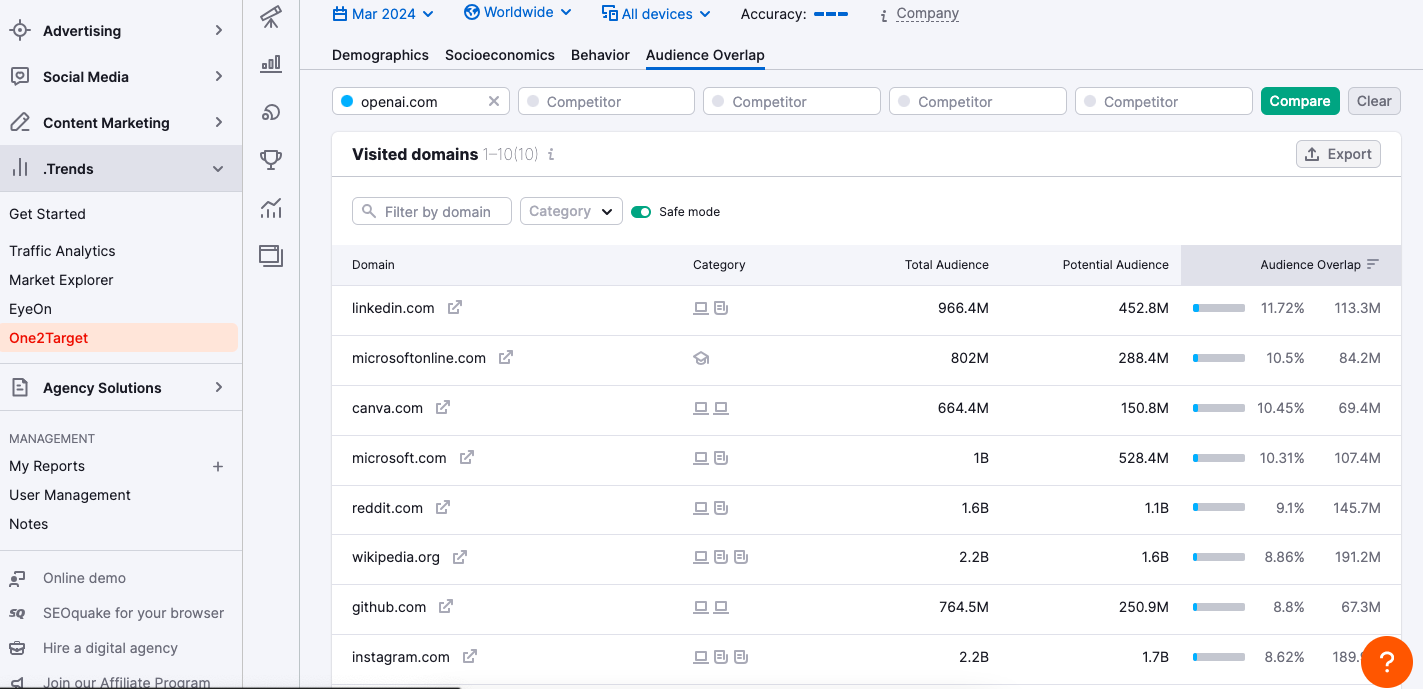1423x689 pixels.
Task: Click the linkedin.com audience overlap bar
Action: coord(1219,308)
